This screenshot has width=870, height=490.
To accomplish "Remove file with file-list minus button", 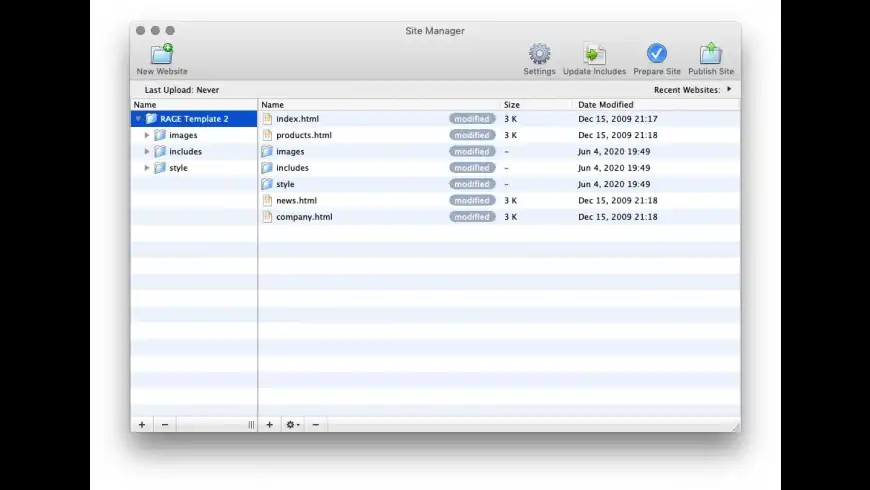I will (316, 425).
